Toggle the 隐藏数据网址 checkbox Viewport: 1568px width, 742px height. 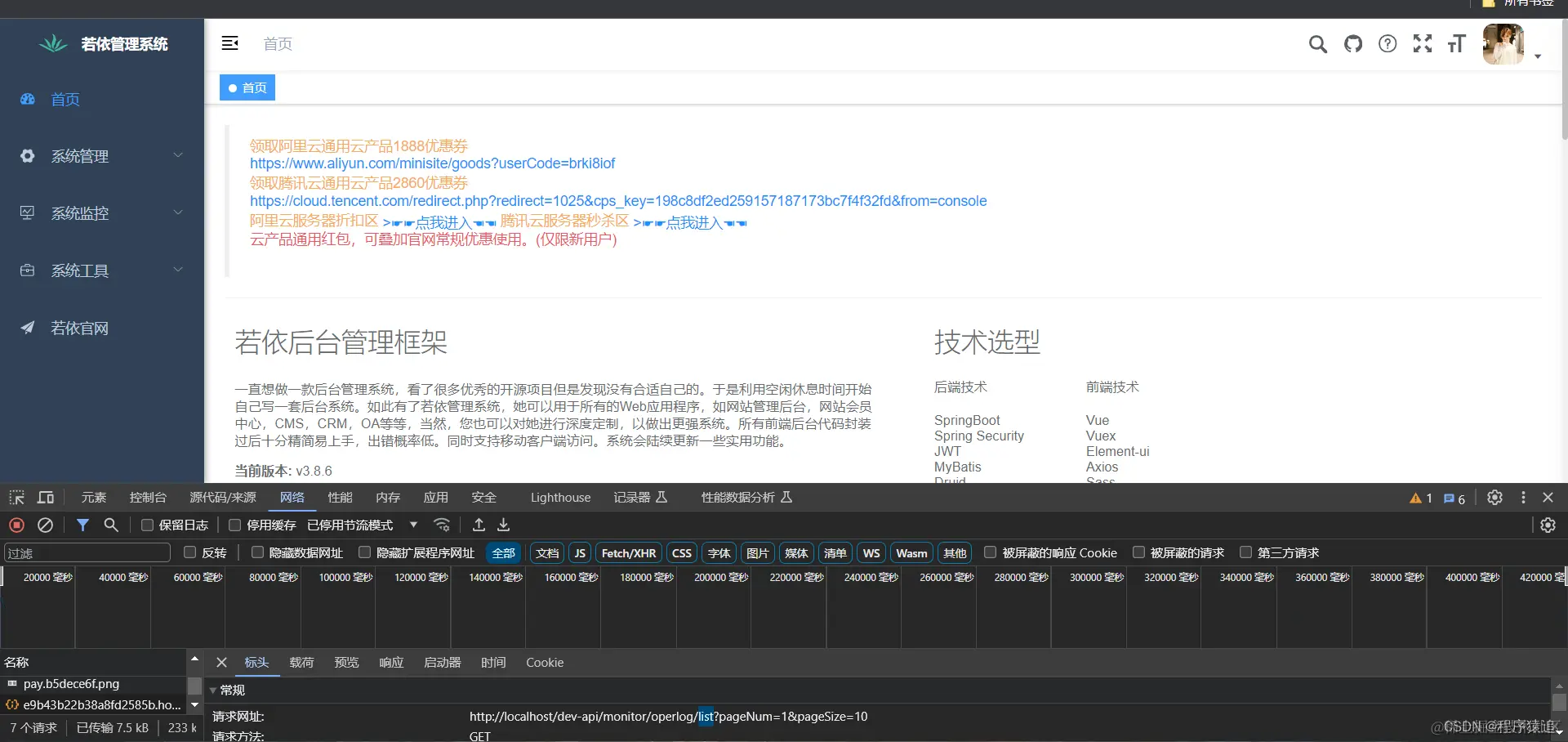(x=257, y=552)
